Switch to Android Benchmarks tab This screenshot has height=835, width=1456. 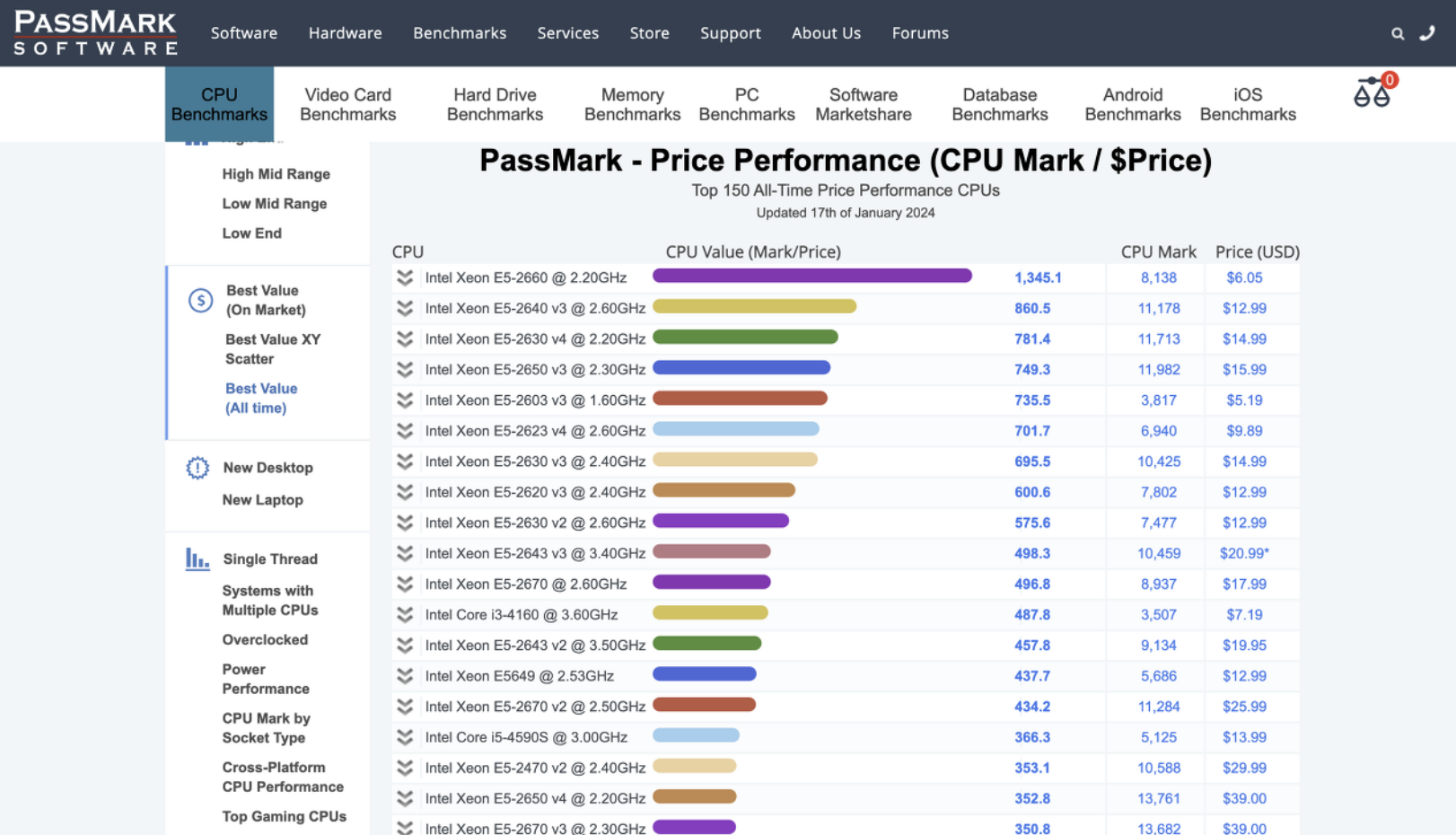[1133, 104]
